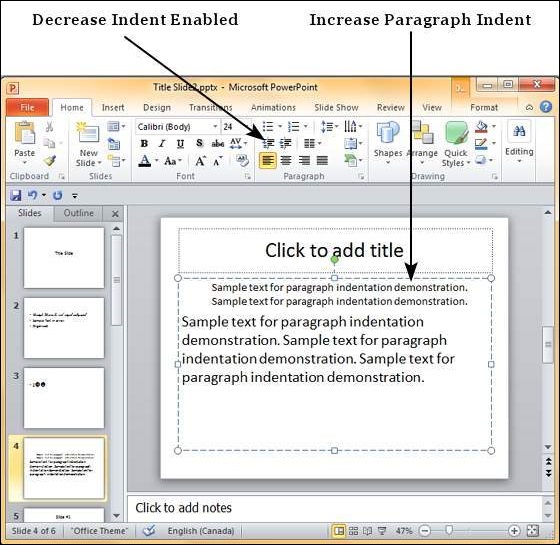Open the Paragraph dialog launcher

tap(361, 176)
